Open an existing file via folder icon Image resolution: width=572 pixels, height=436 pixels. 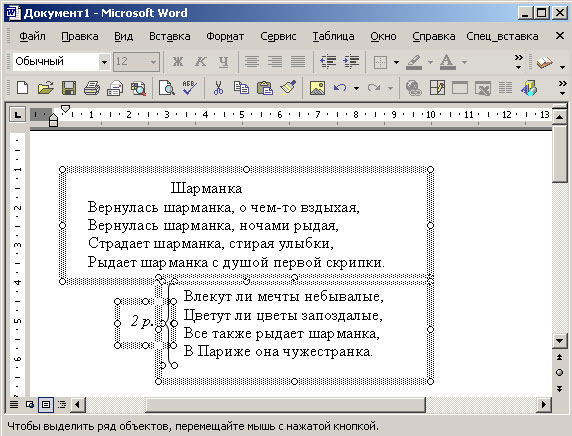point(46,88)
